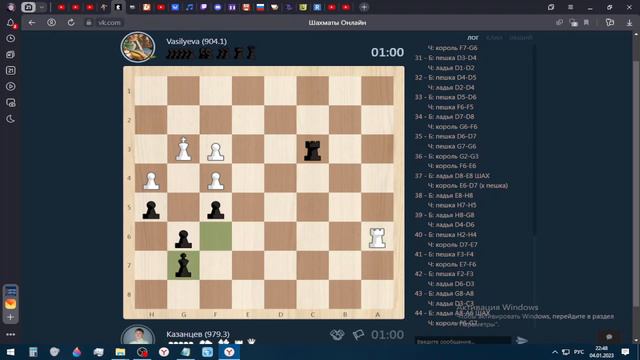640x360 pixels.
Task: Click log row 'Ч: король E6-D7 (x пешка)'
Action: click(x=468, y=185)
